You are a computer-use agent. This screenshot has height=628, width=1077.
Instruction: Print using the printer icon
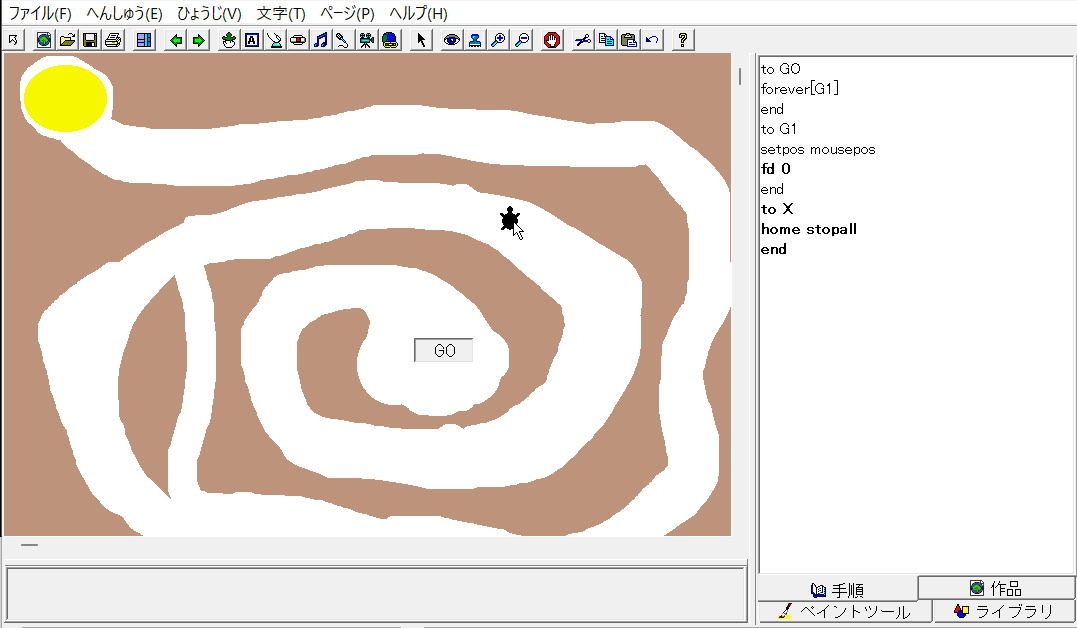coord(113,41)
